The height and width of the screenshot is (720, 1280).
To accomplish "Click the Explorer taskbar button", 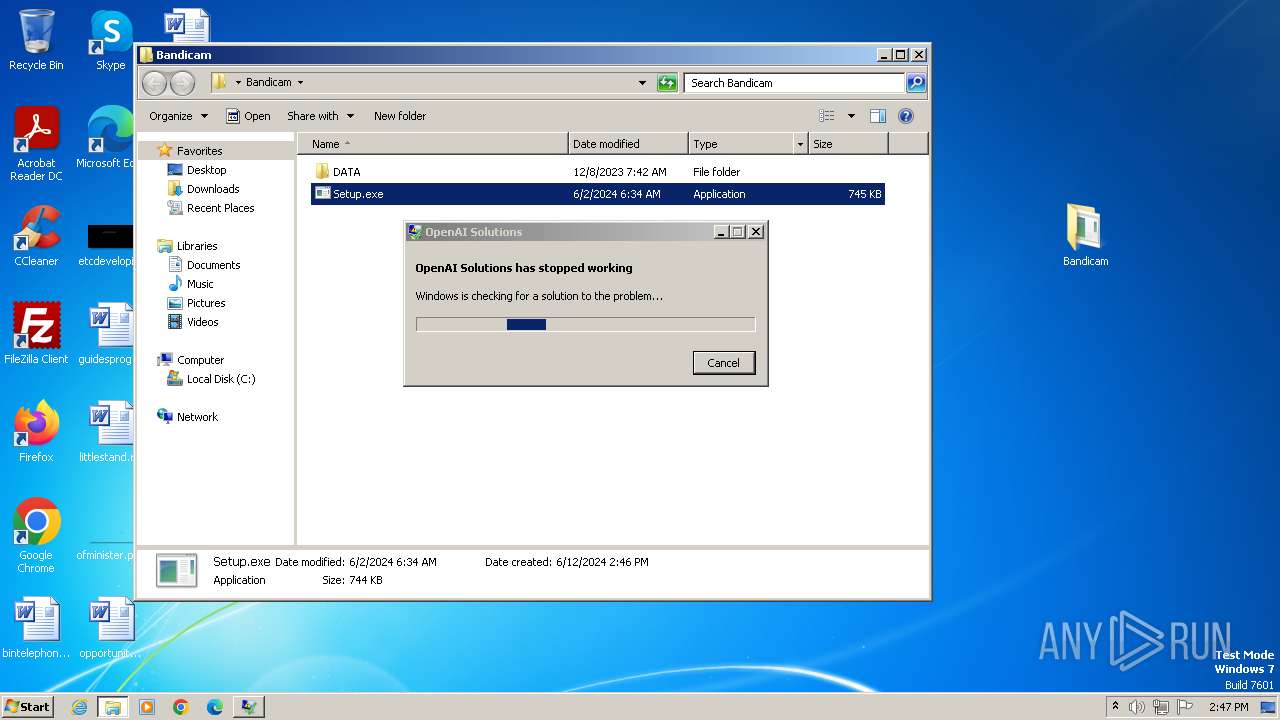I will (x=113, y=707).
